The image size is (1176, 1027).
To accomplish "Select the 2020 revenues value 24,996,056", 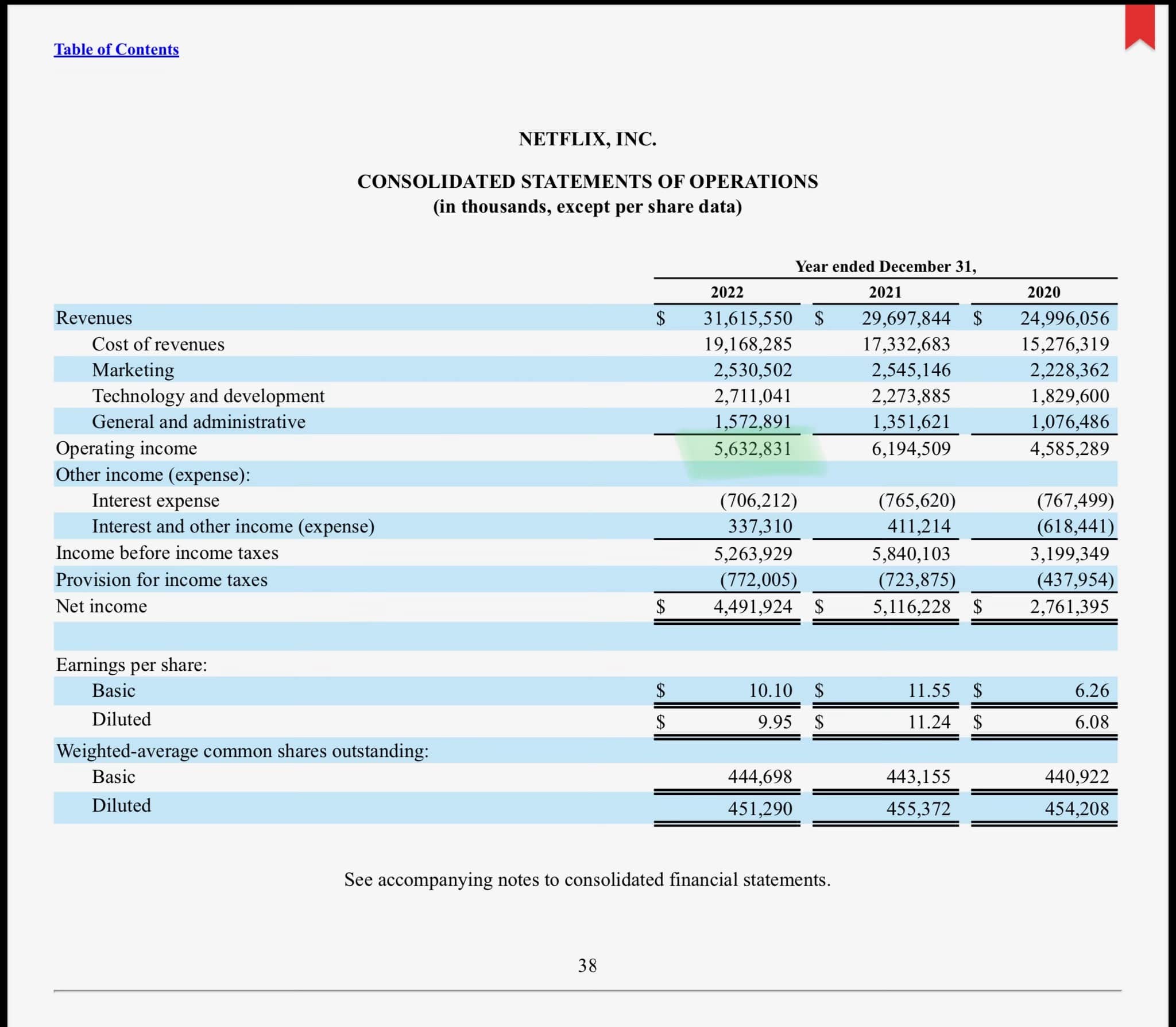I will 1065,318.
